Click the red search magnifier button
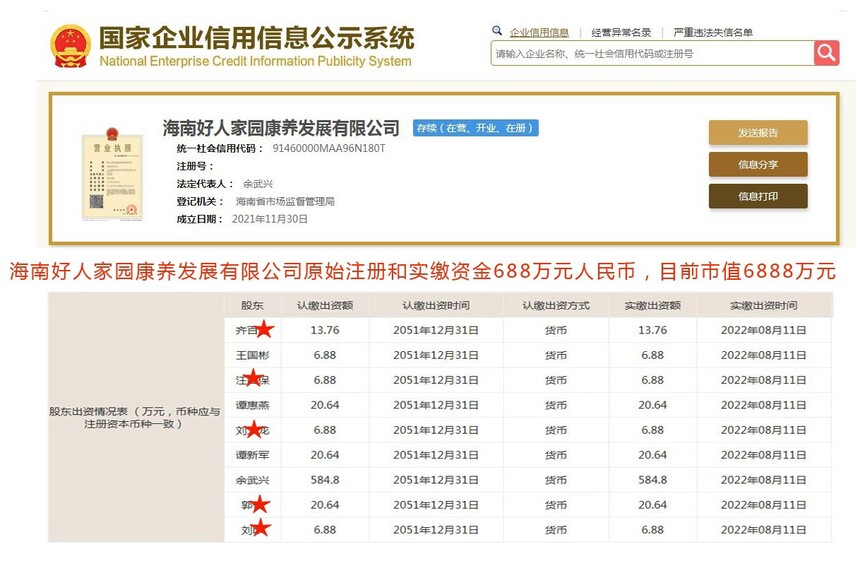Viewport: 860px width, 578px height. pos(827,53)
